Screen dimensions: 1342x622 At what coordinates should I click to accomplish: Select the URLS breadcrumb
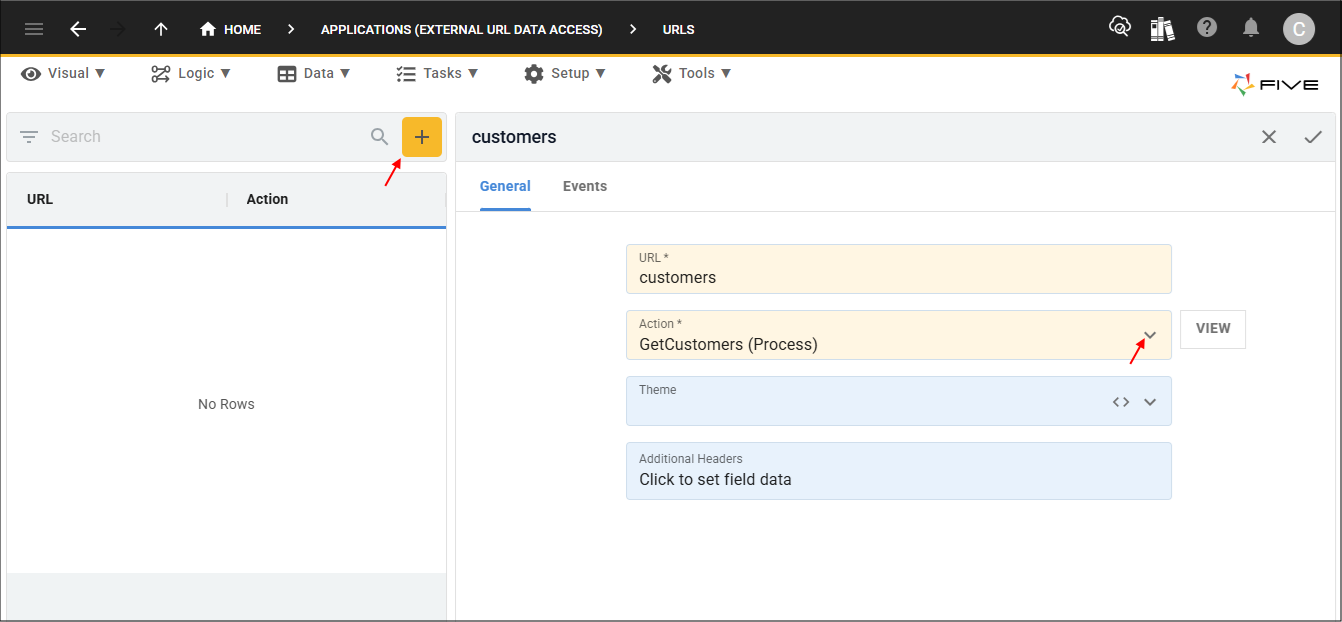click(x=678, y=29)
